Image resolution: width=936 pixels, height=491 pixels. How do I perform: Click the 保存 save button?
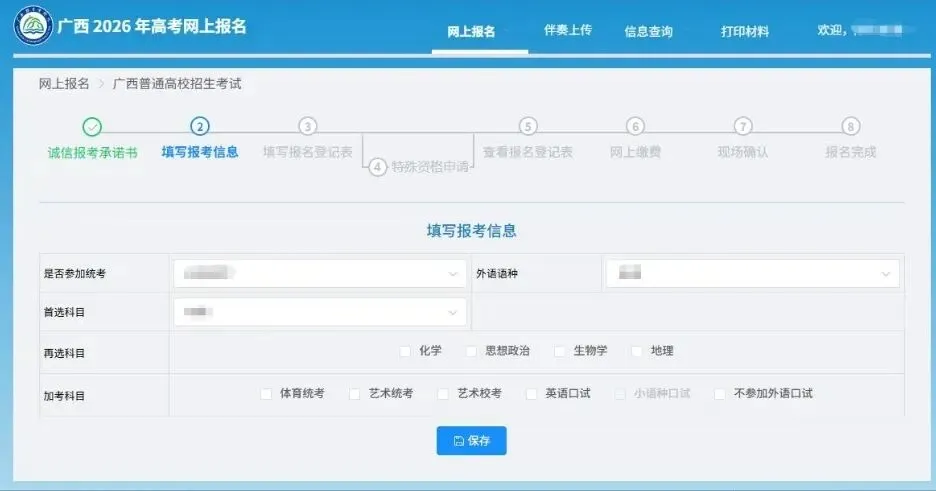coord(472,441)
